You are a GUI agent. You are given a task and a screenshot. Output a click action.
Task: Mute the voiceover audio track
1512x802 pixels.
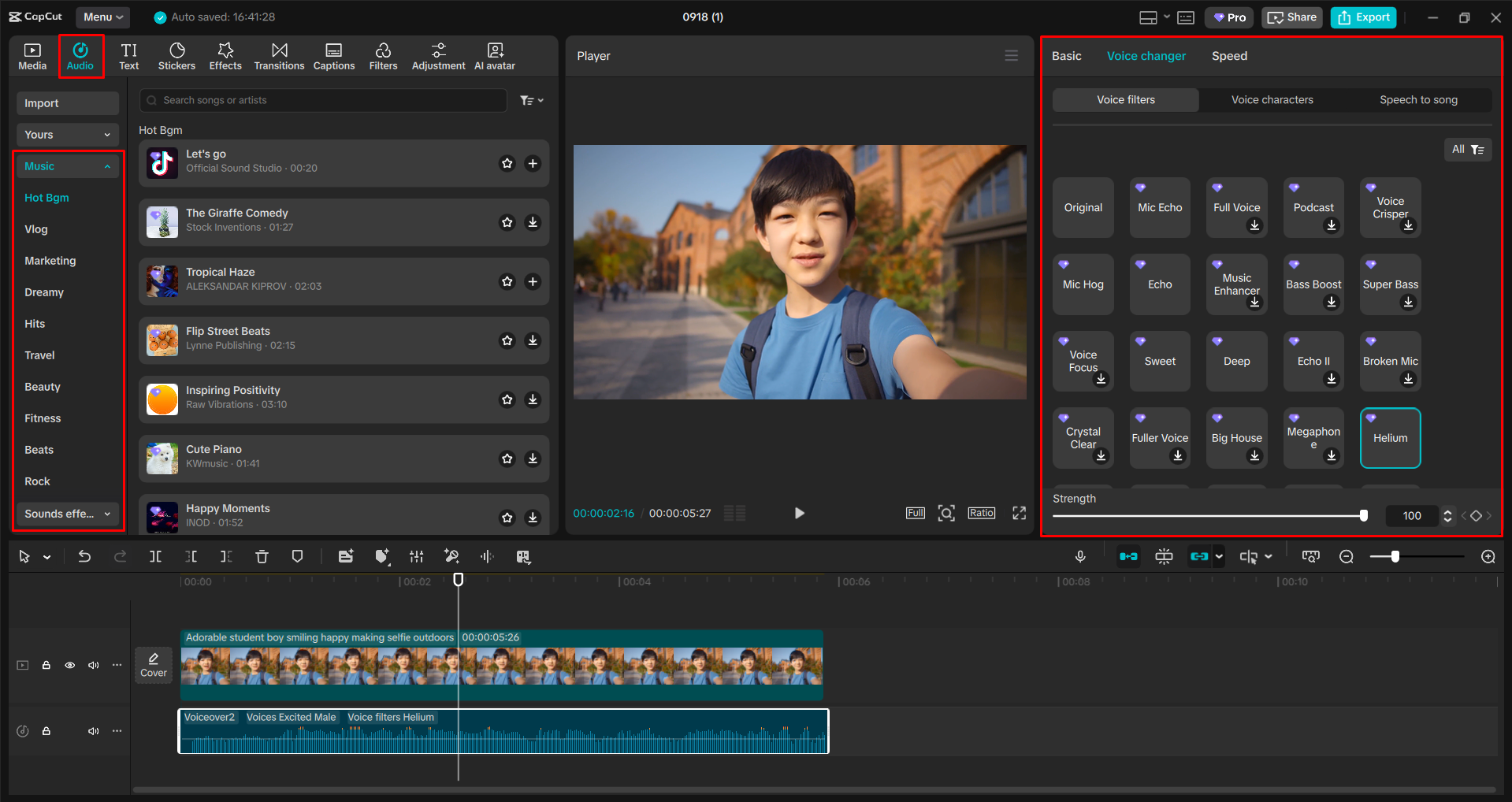coord(93,730)
